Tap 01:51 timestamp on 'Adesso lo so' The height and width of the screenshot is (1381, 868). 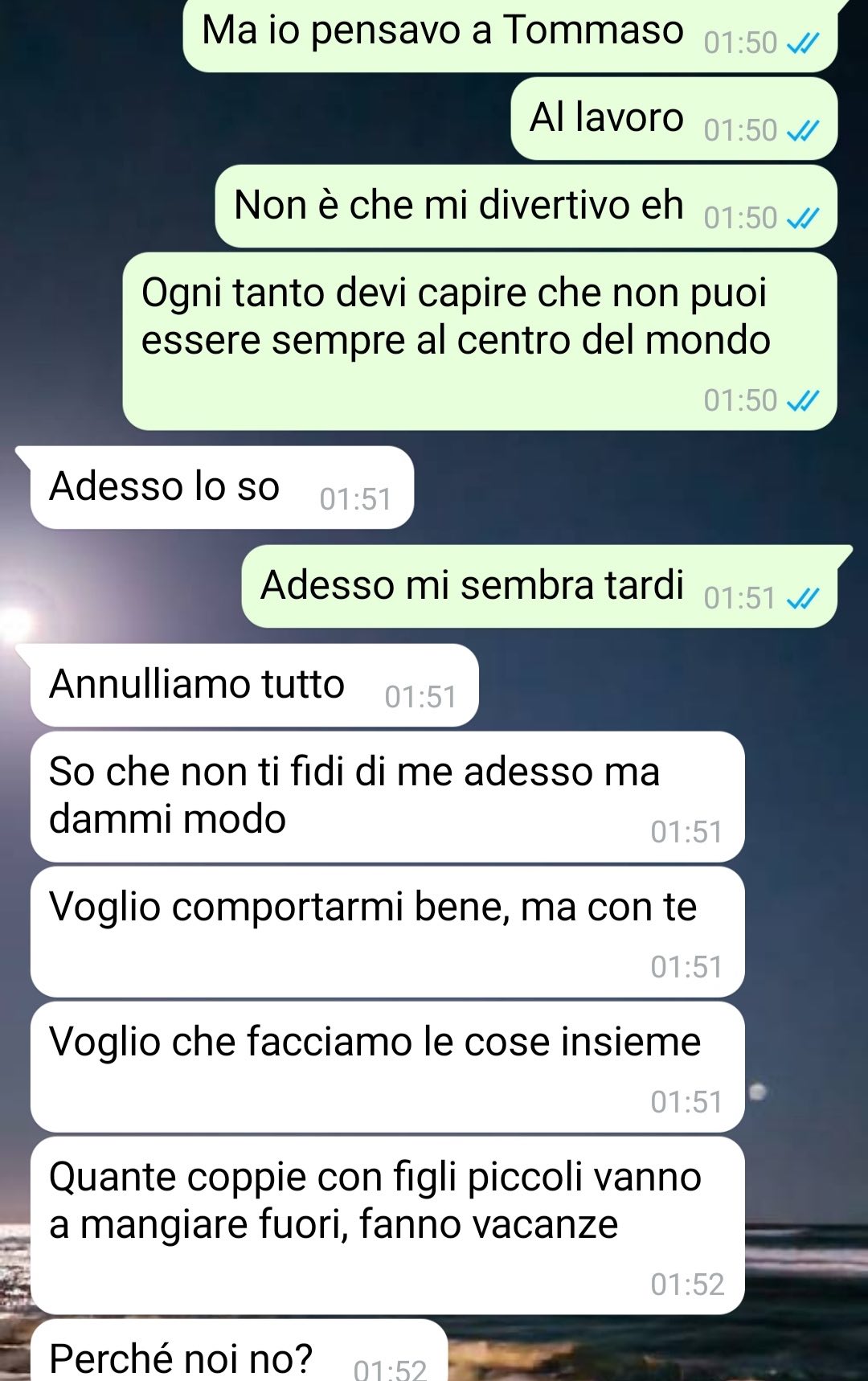(355, 499)
